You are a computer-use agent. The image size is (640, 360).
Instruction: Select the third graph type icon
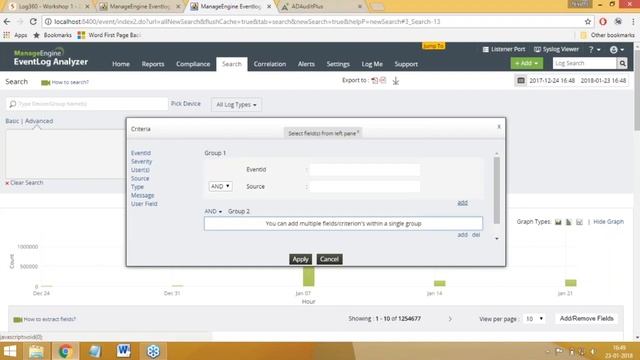click(579, 222)
